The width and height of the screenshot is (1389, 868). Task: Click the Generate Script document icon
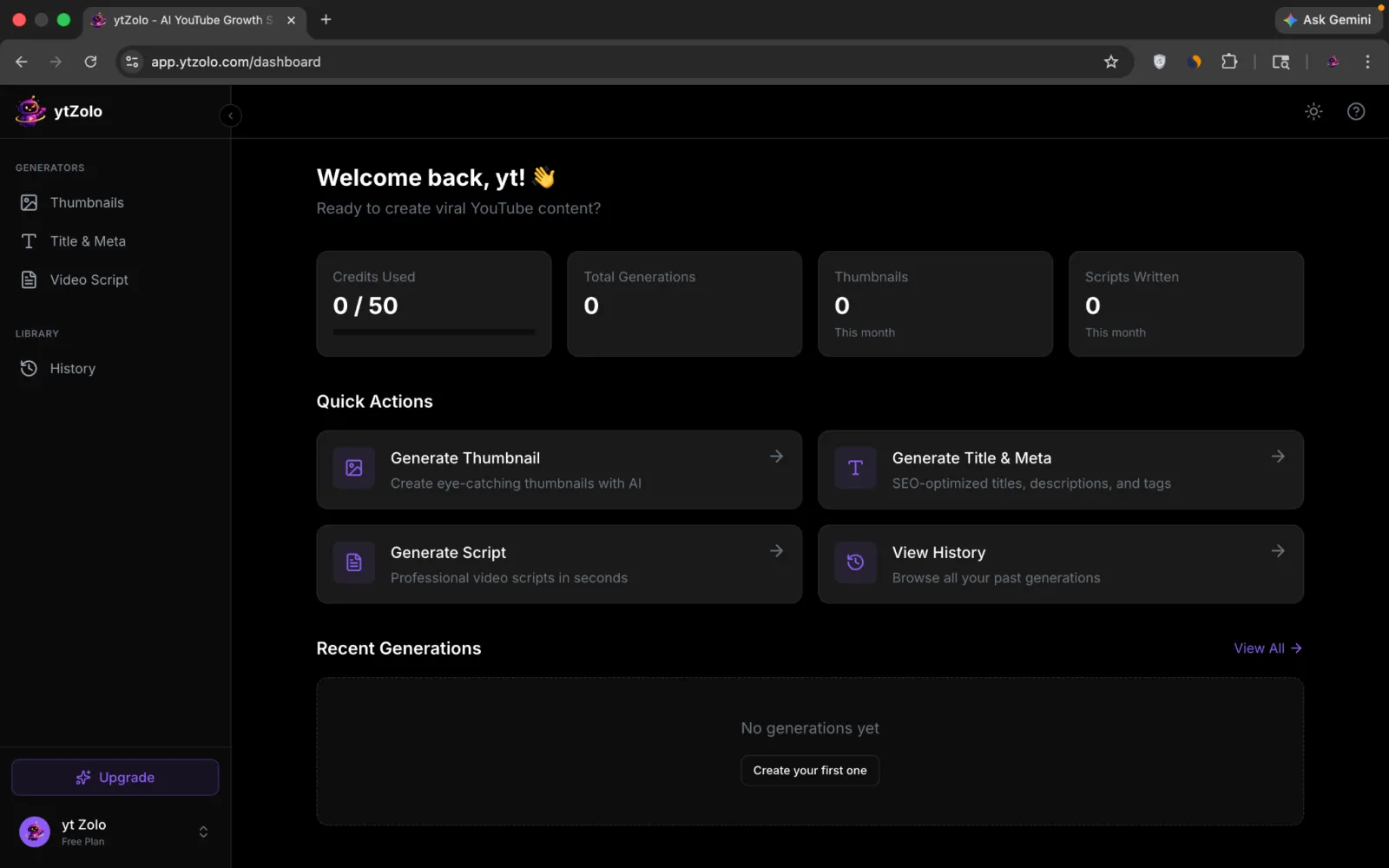pyautogui.click(x=354, y=562)
